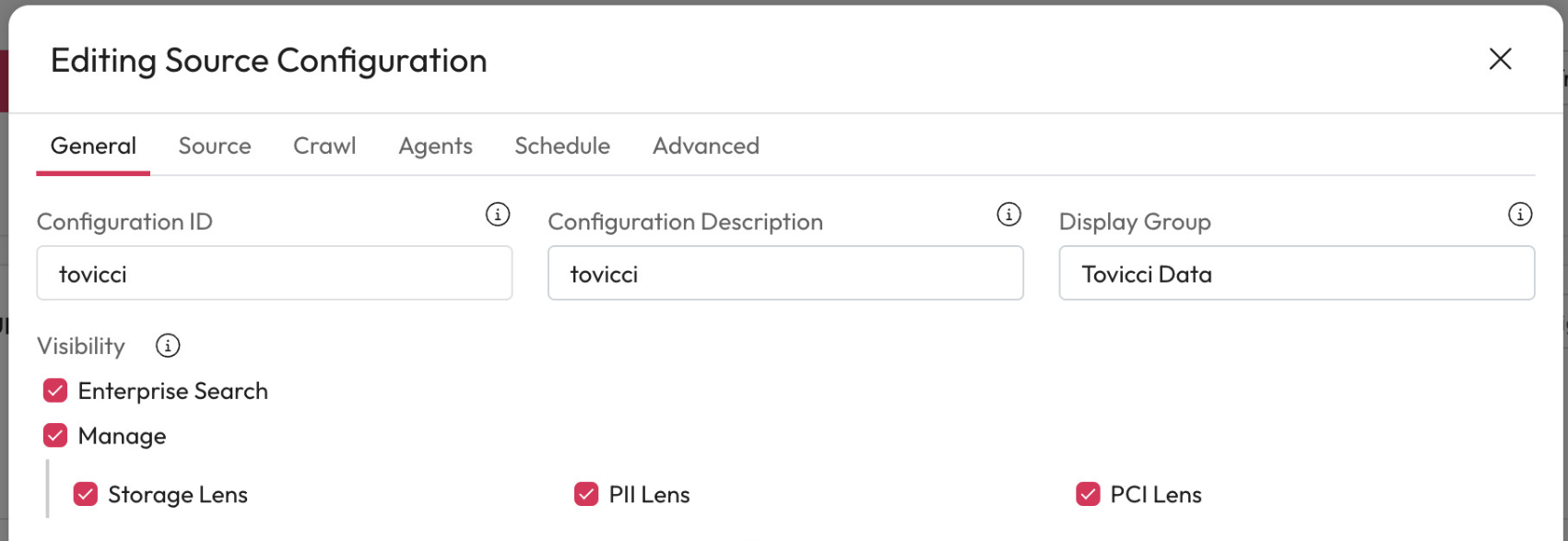The image size is (1568, 541).
Task: Click the Configuration ID info icon
Action: click(498, 215)
